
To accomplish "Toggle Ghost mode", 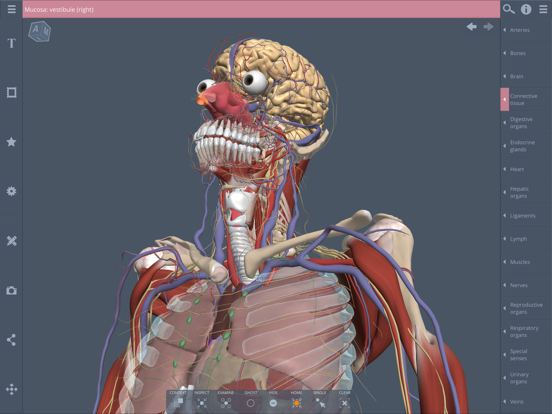I will (x=250, y=400).
